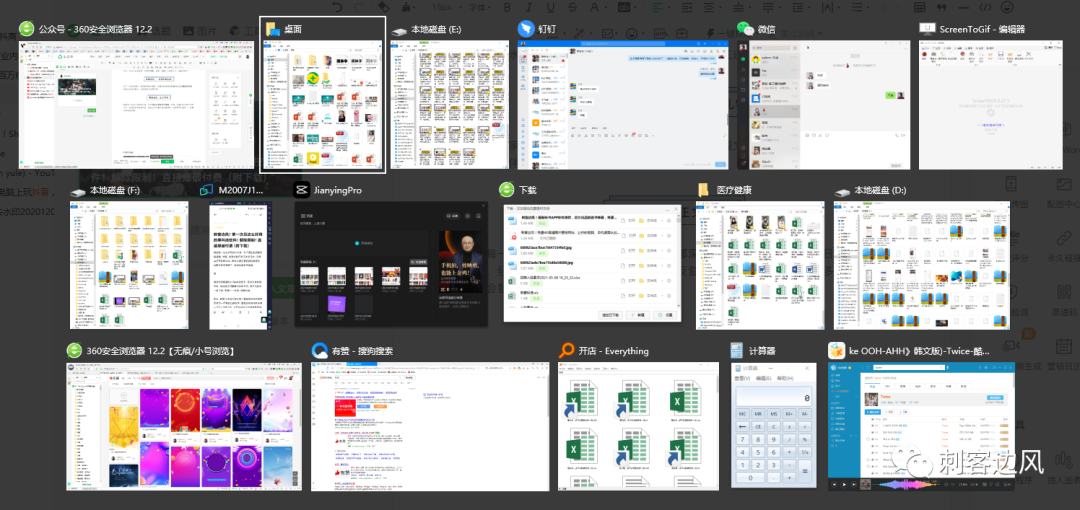Click the green 微信 app icon
The height and width of the screenshot is (510, 1080).
click(x=745, y=29)
